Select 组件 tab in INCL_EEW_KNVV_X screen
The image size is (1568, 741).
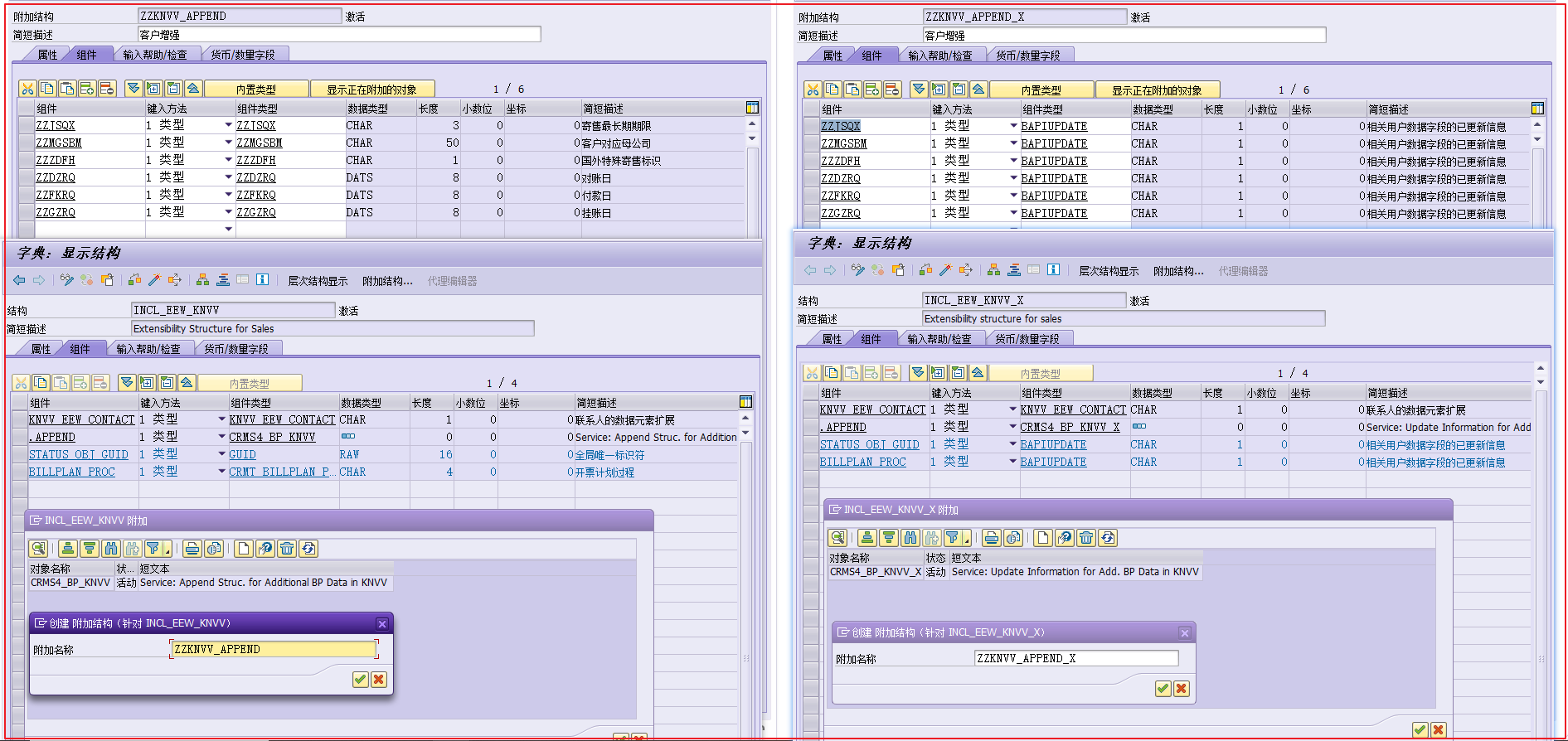(x=871, y=339)
